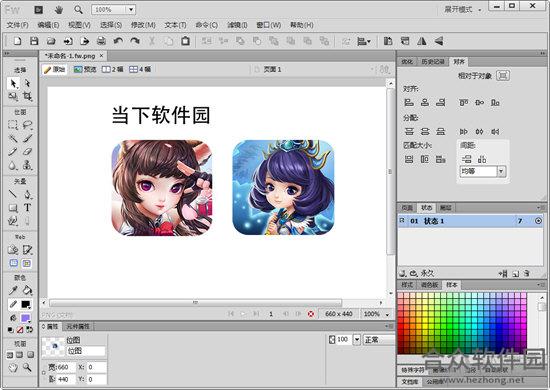
Task: Toggle Show slices and hotspots button
Action: tap(27, 263)
